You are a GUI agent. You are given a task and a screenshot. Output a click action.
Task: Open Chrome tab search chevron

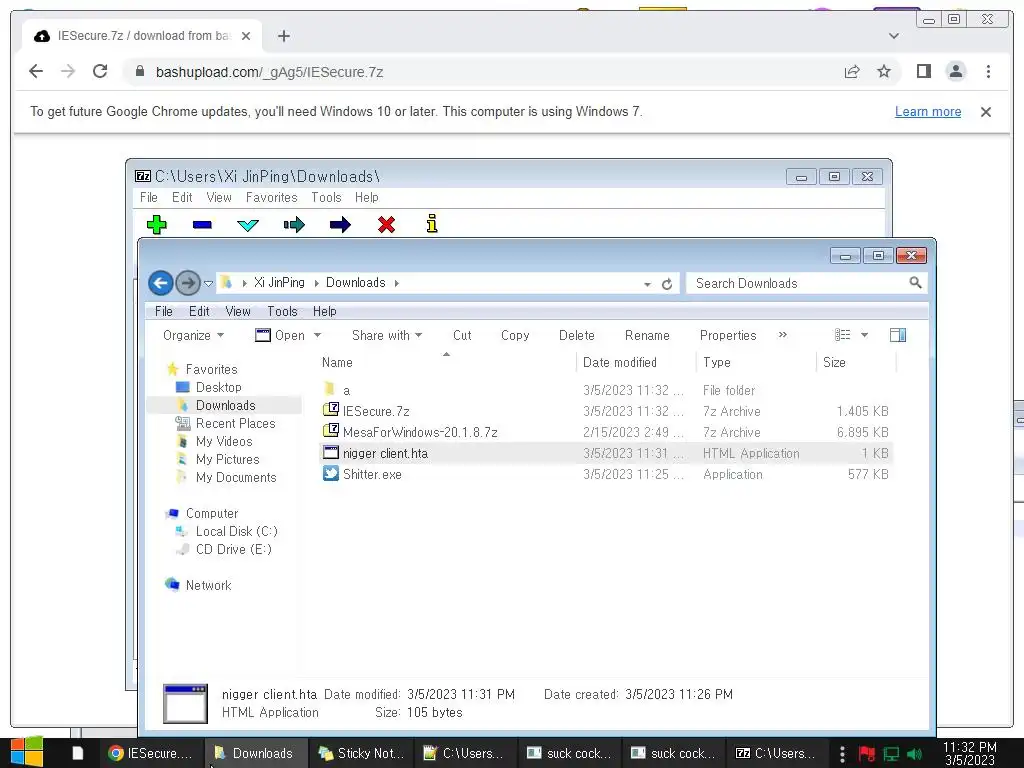tap(894, 36)
